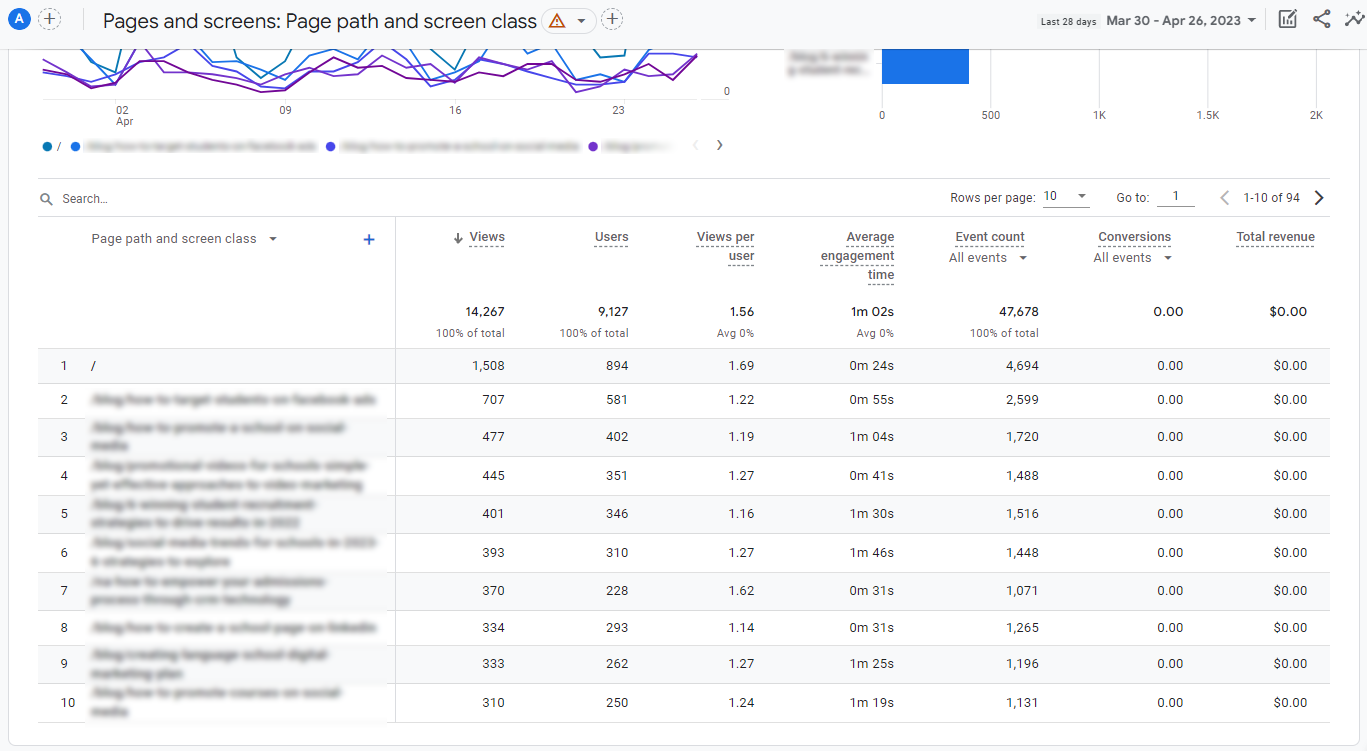The image size is (1367, 751).
Task: Click the share this report icon
Action: click(1322, 20)
